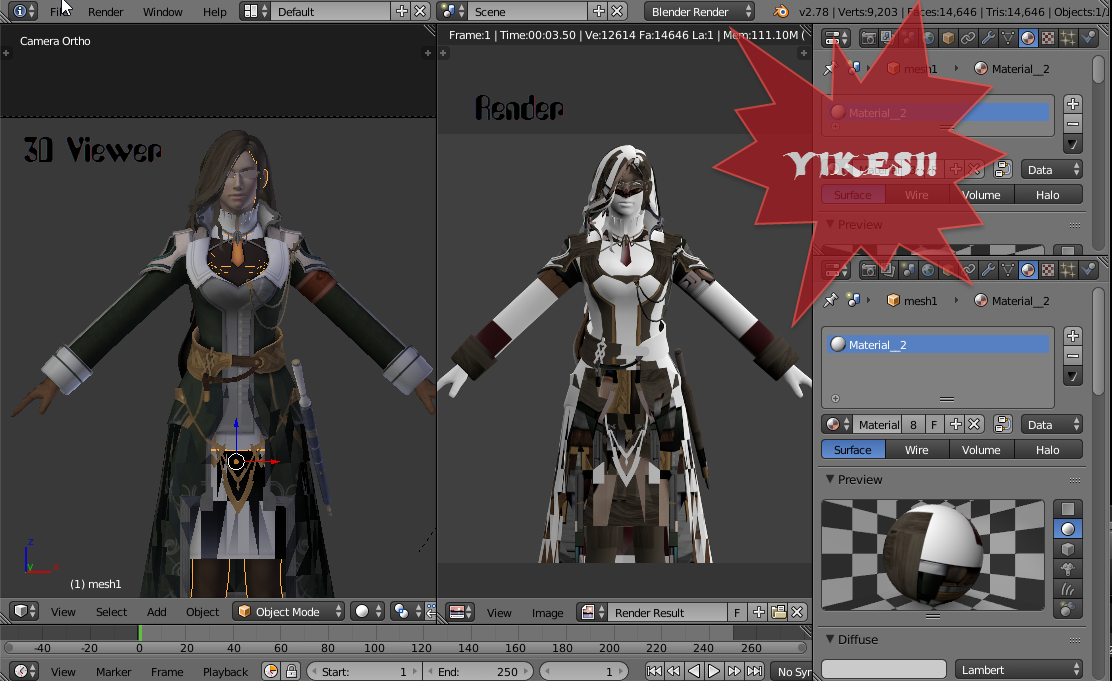The width and height of the screenshot is (1112, 681).
Task: Add material slot in lower properties panel
Action: [1073, 336]
